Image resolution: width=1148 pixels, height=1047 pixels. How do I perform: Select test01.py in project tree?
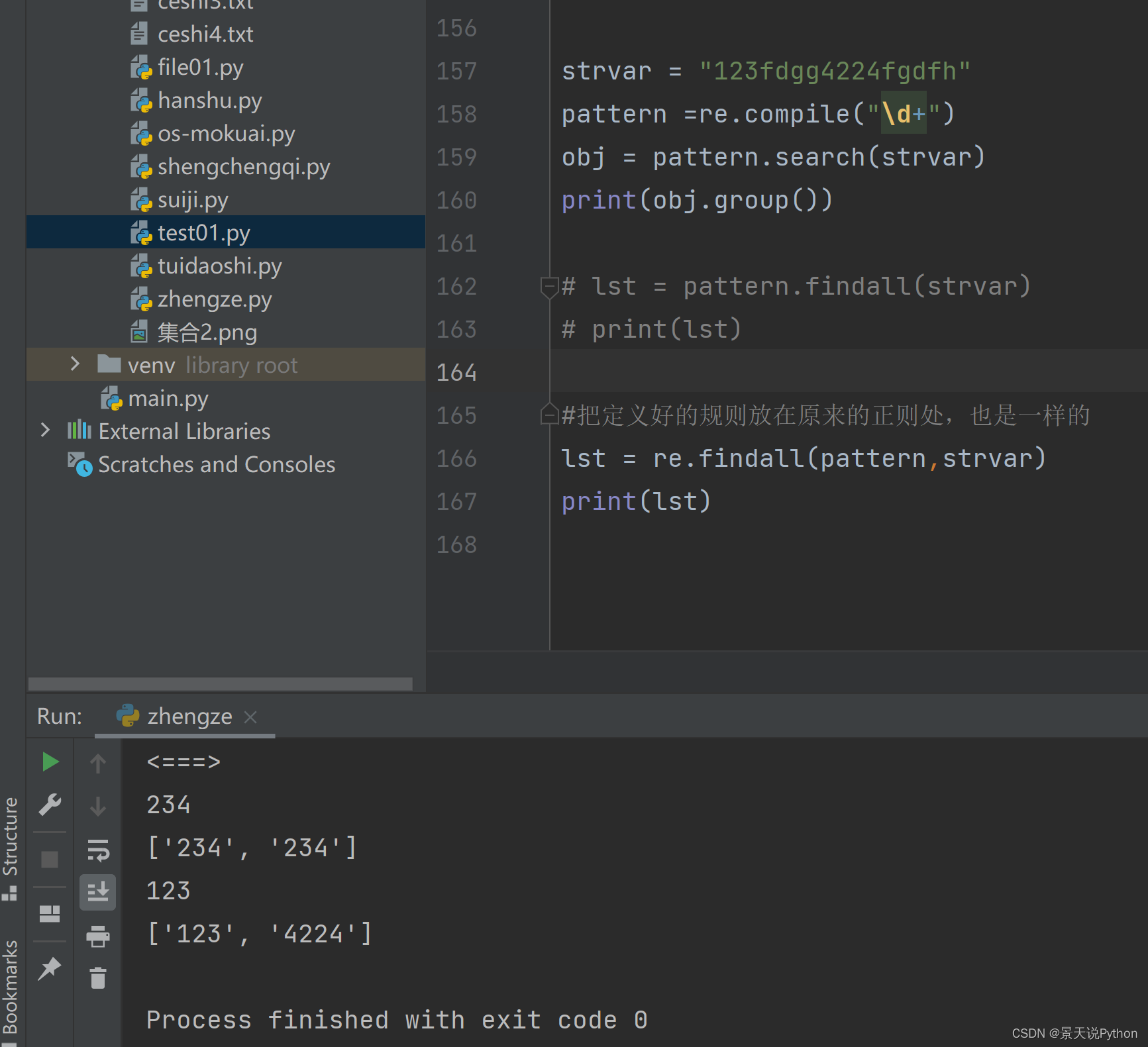(x=225, y=232)
